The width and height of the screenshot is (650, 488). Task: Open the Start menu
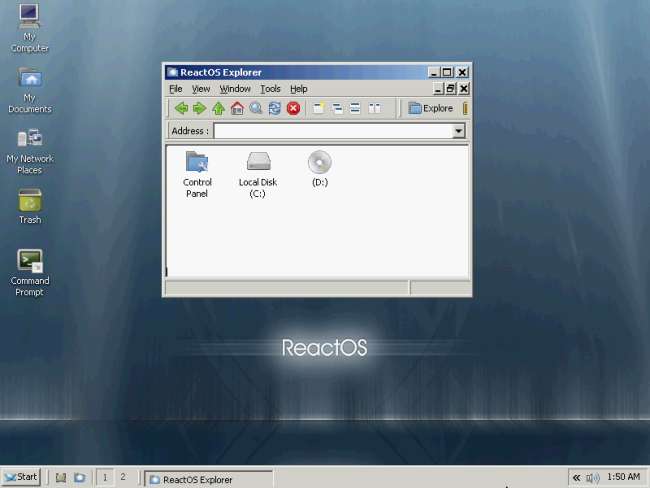(x=21, y=477)
